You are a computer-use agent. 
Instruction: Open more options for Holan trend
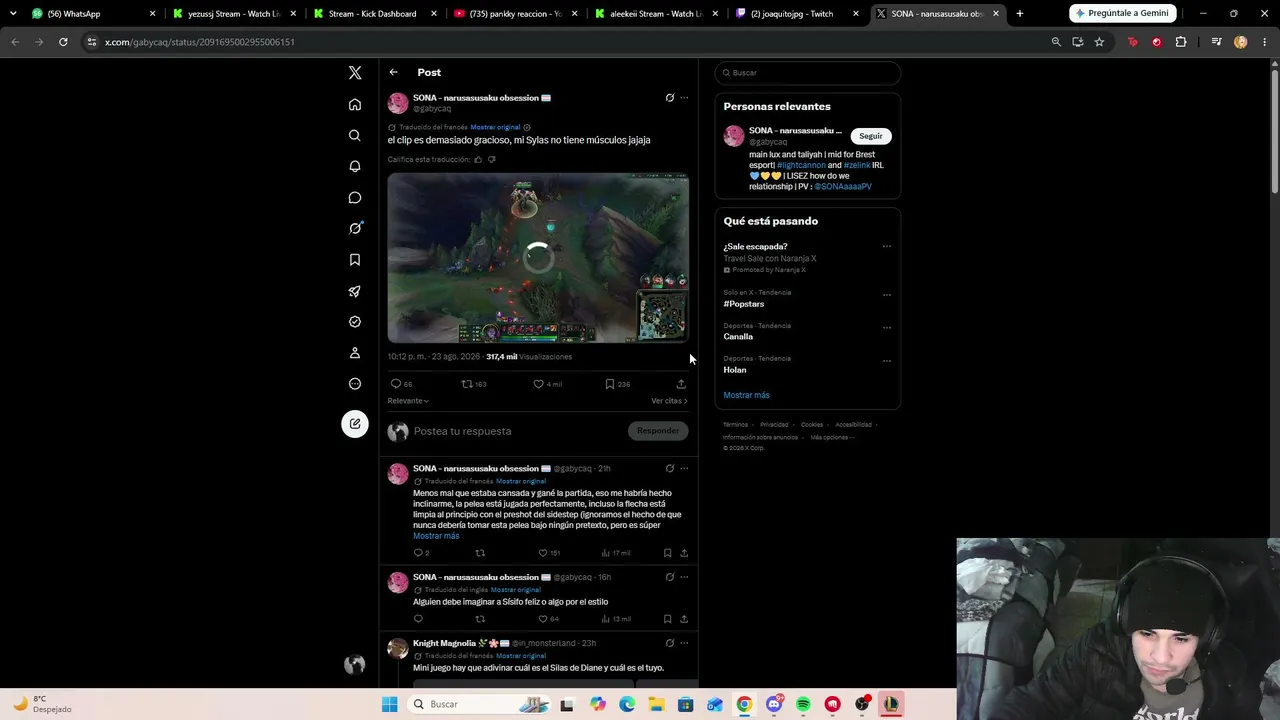(x=886, y=361)
